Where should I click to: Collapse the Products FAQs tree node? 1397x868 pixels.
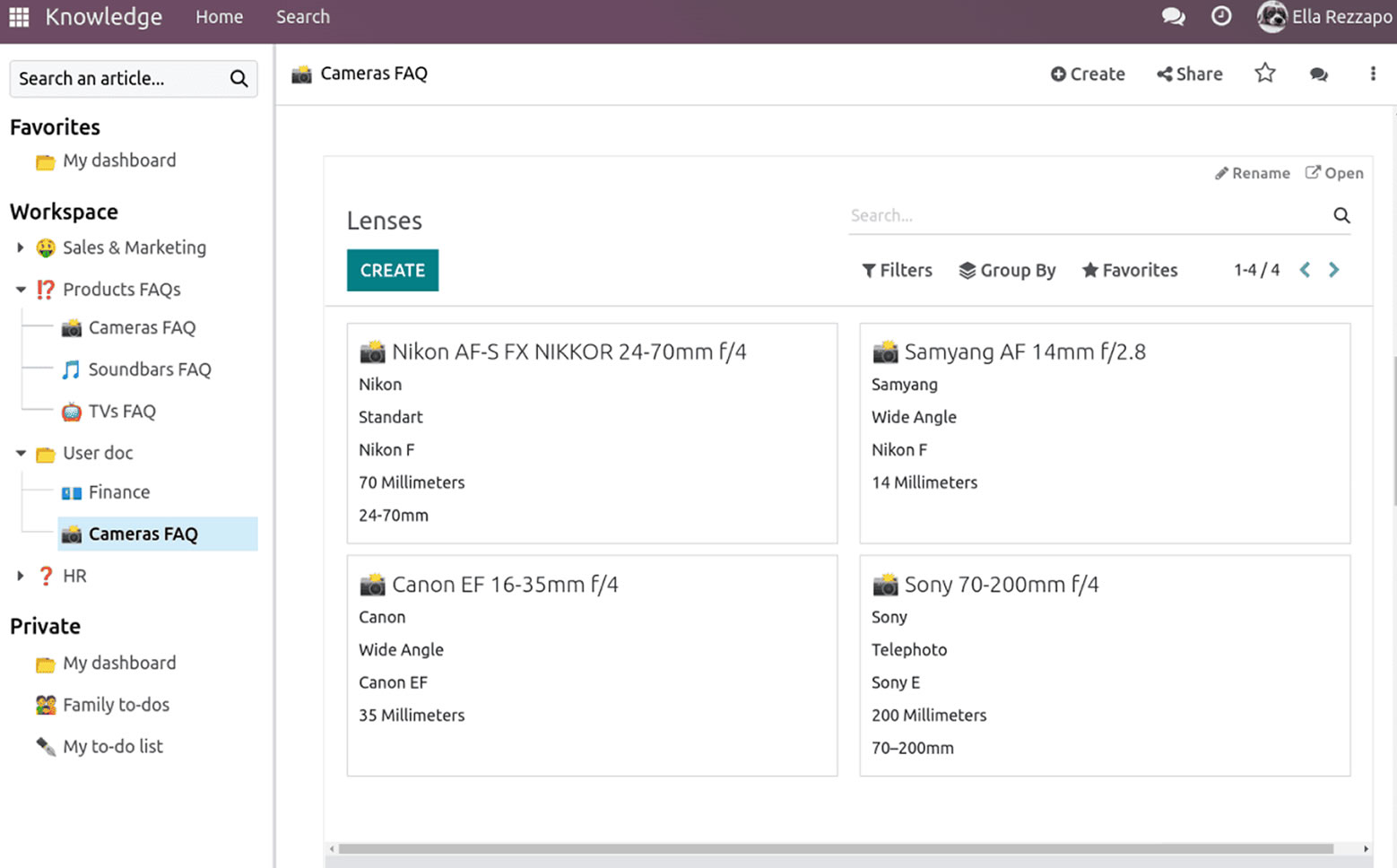point(21,290)
